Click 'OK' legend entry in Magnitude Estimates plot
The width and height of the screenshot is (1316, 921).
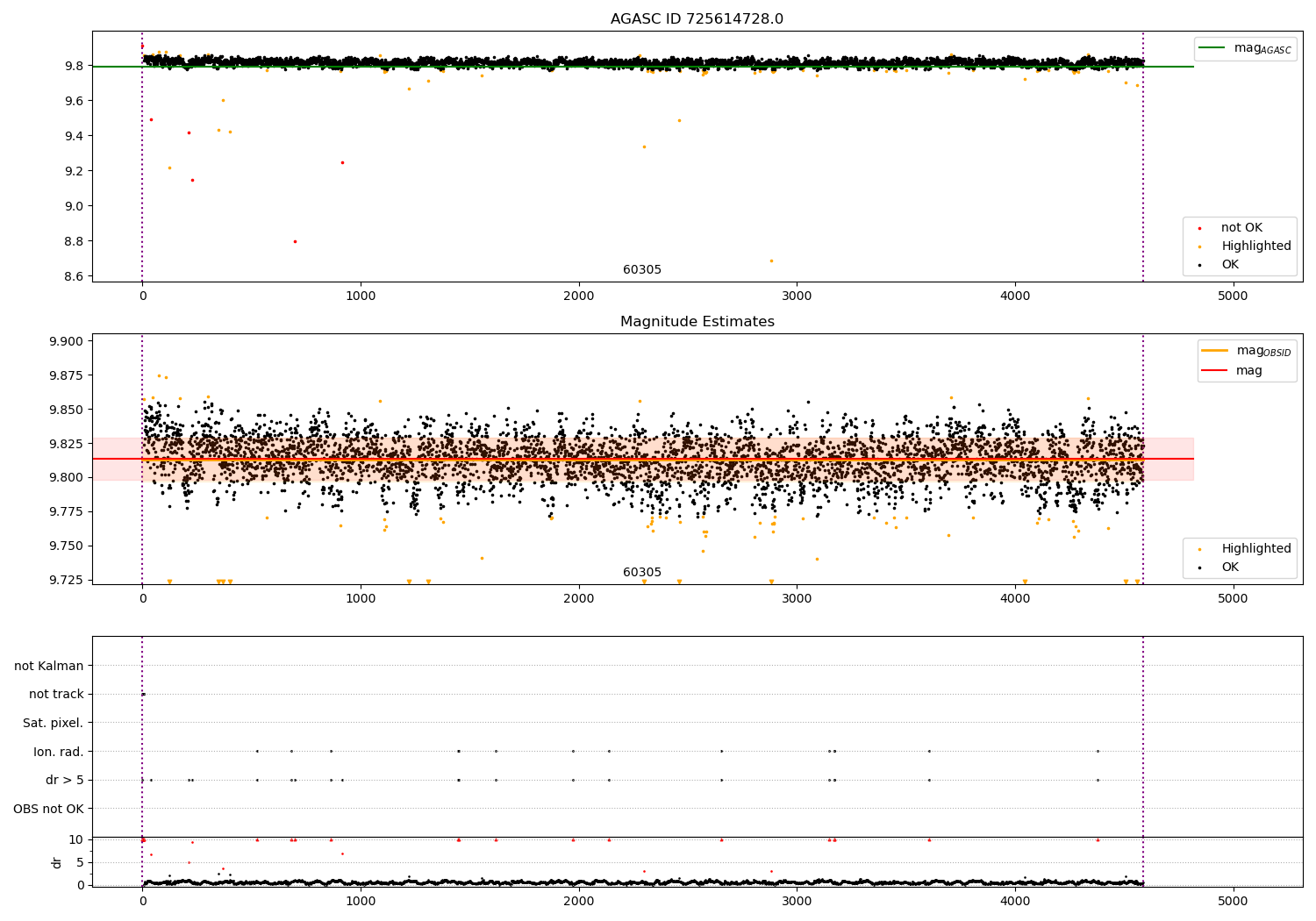coord(1230,568)
